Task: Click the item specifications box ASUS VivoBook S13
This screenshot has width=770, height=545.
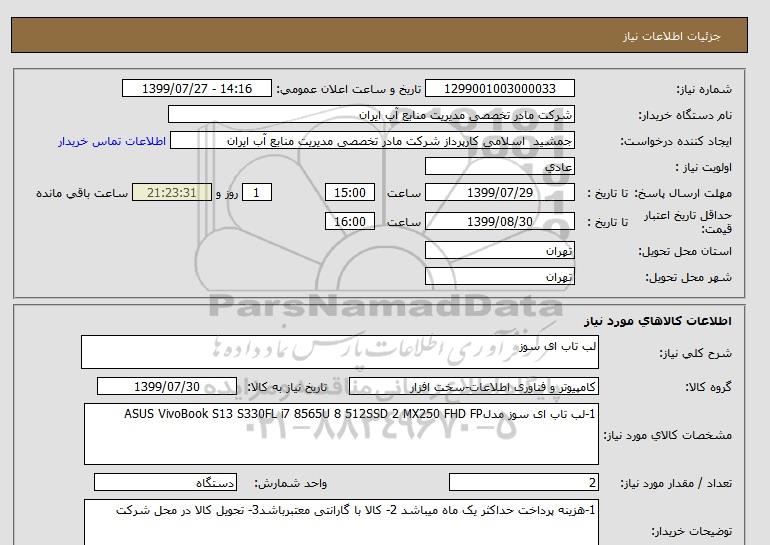Action: point(341,434)
